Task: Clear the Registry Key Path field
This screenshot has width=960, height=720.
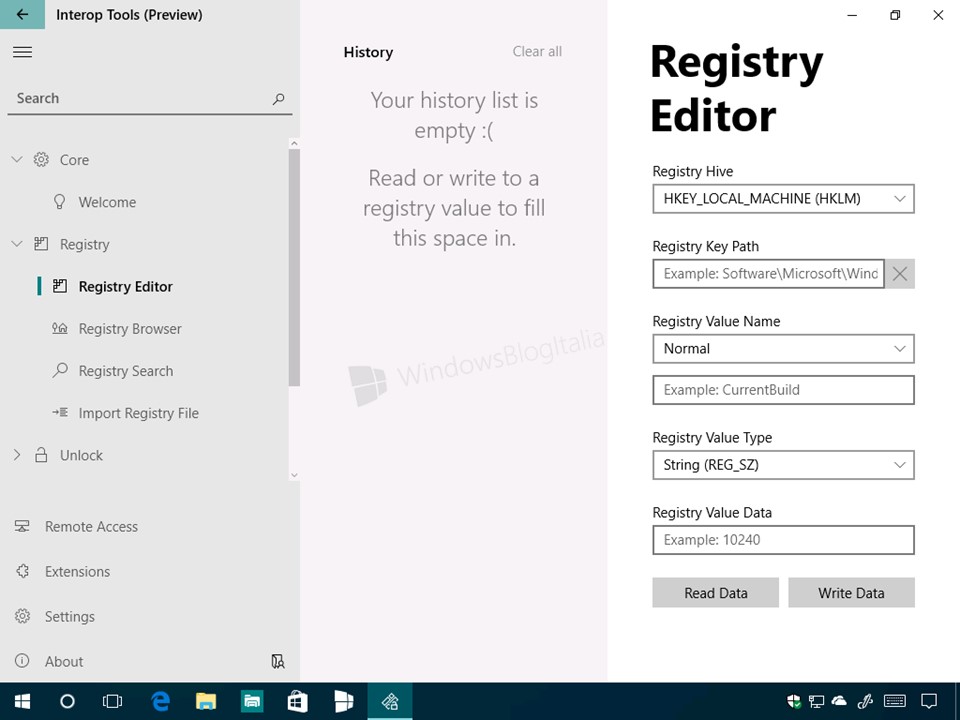Action: [x=899, y=274]
